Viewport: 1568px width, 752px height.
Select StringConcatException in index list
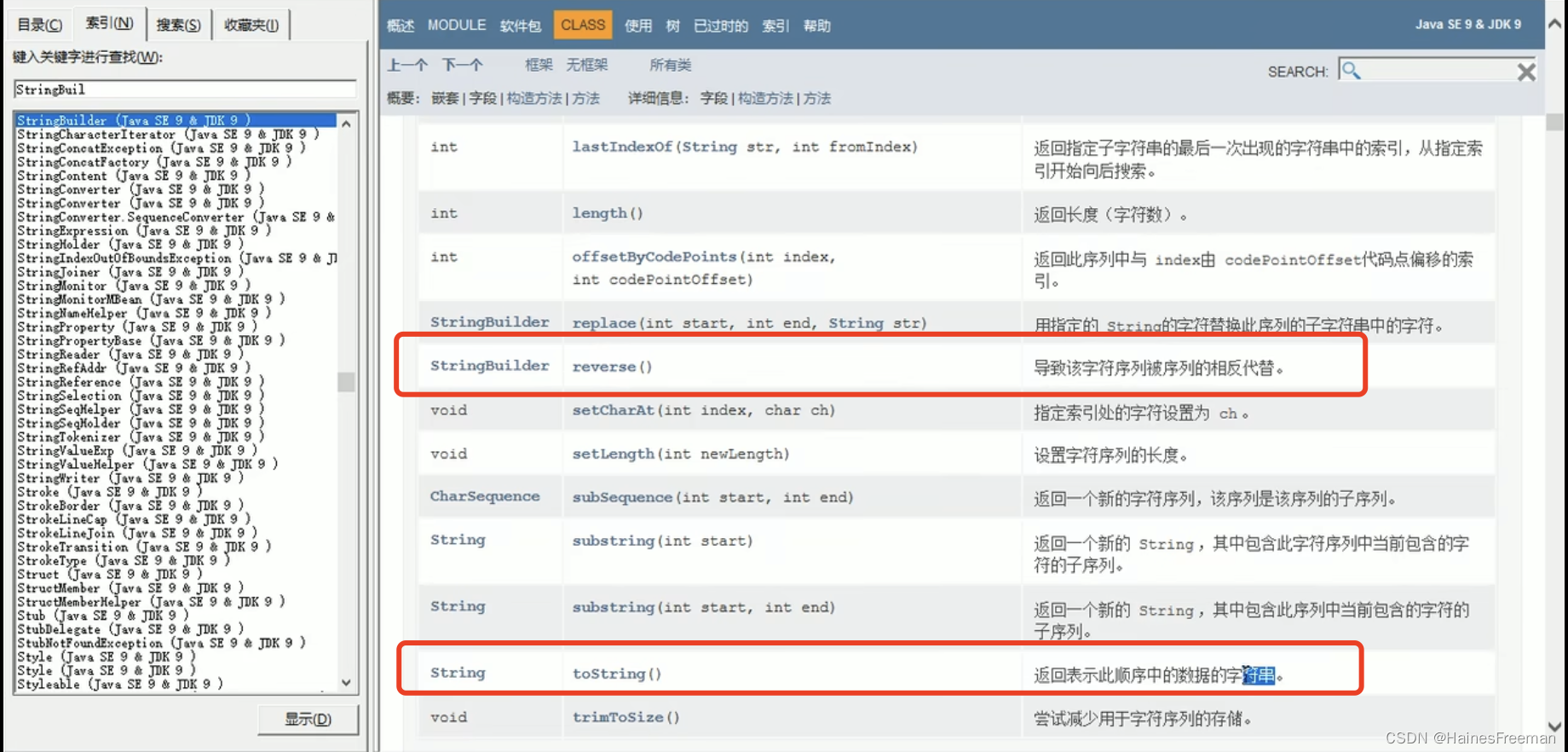[x=160, y=148]
